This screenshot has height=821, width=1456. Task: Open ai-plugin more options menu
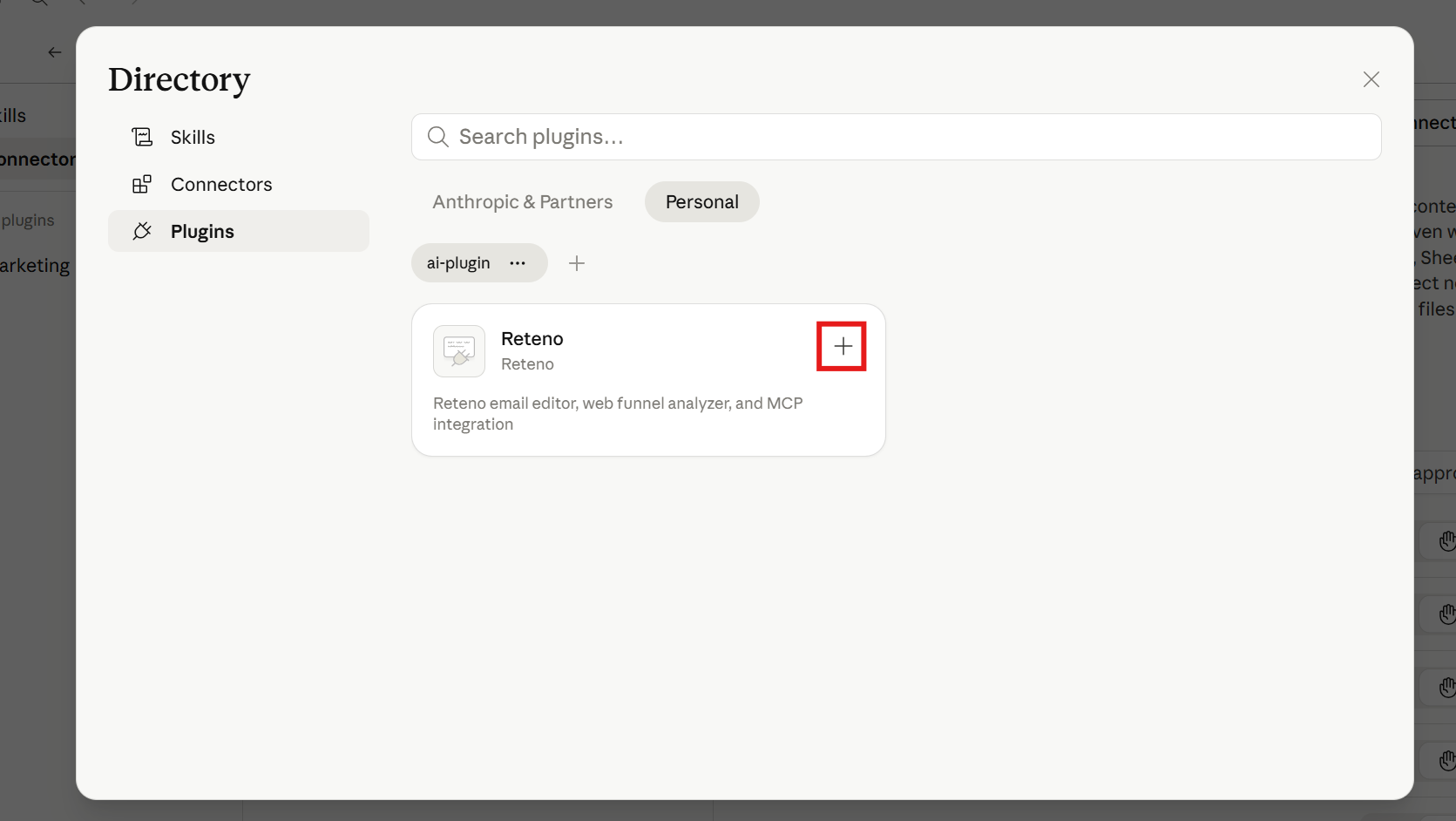pyautogui.click(x=518, y=263)
